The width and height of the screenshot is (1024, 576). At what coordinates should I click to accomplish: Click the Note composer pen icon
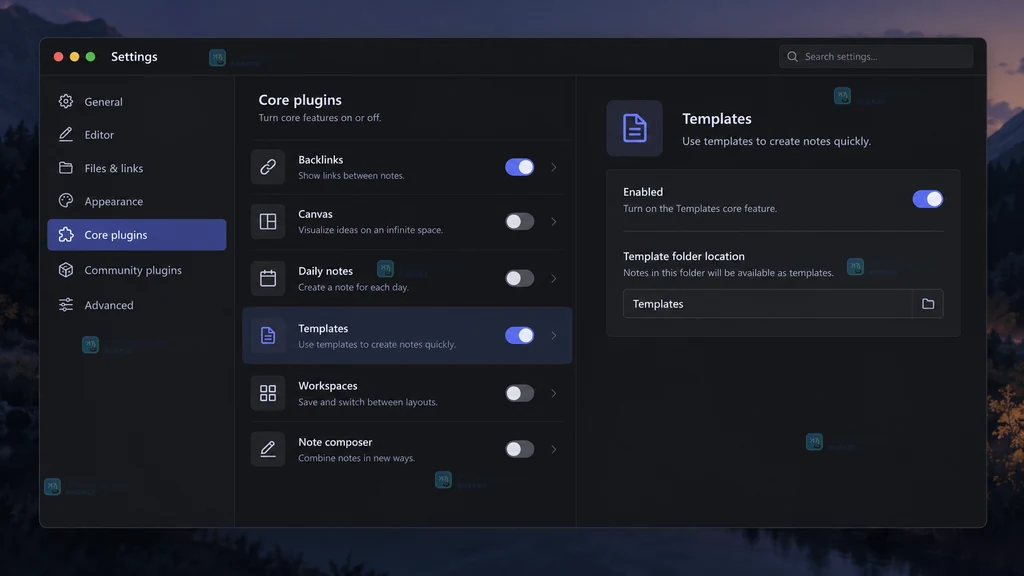click(x=268, y=449)
